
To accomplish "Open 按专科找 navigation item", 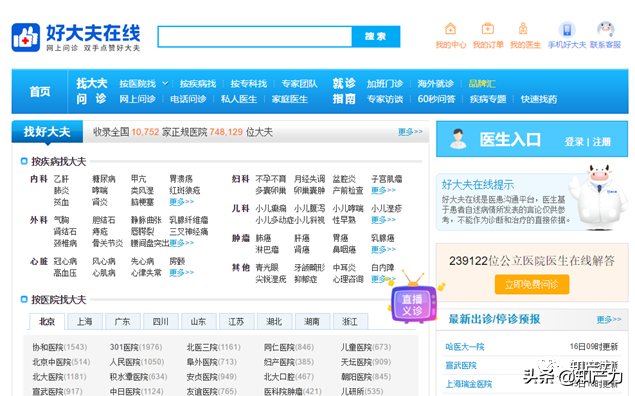I will (x=249, y=84).
